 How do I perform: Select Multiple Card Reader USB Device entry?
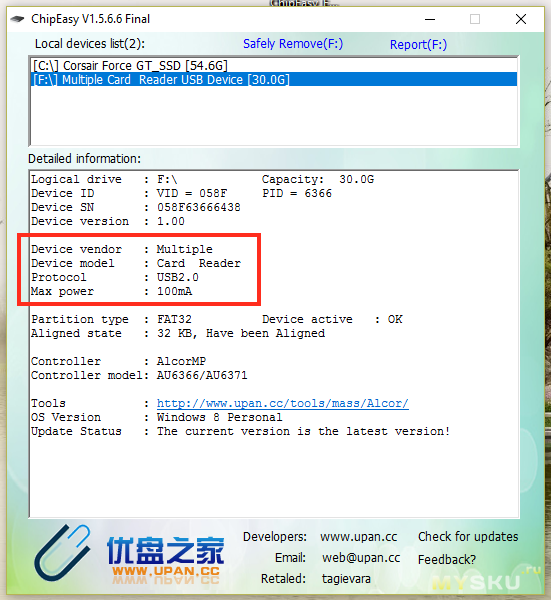pyautogui.click(x=274, y=80)
